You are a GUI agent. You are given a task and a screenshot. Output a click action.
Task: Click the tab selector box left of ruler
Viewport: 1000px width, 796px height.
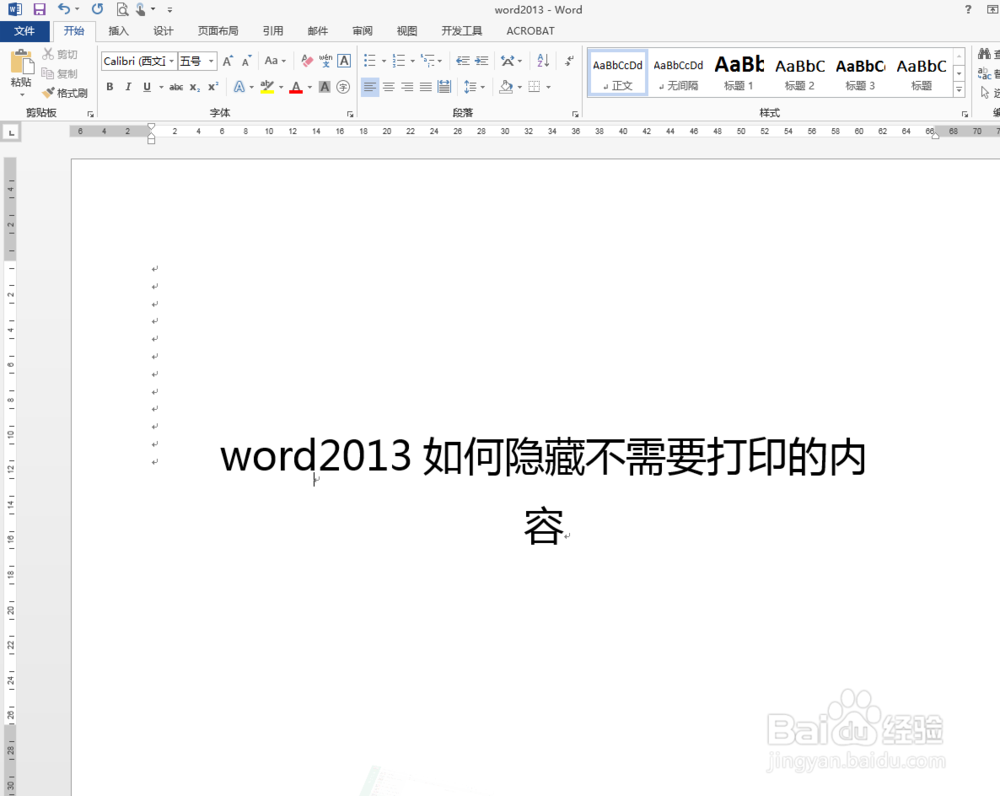(11, 133)
